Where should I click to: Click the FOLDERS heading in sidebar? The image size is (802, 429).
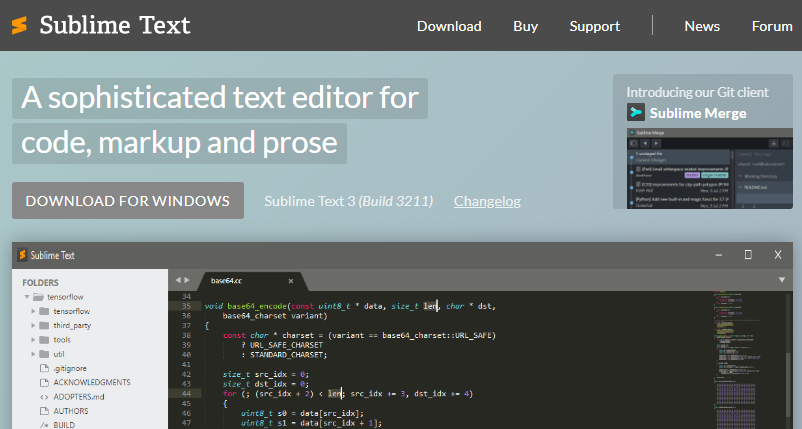[40, 283]
